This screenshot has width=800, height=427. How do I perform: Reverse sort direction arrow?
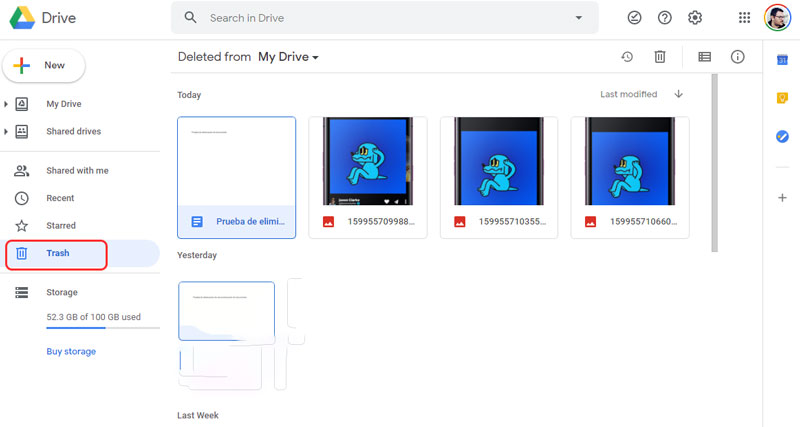679,94
